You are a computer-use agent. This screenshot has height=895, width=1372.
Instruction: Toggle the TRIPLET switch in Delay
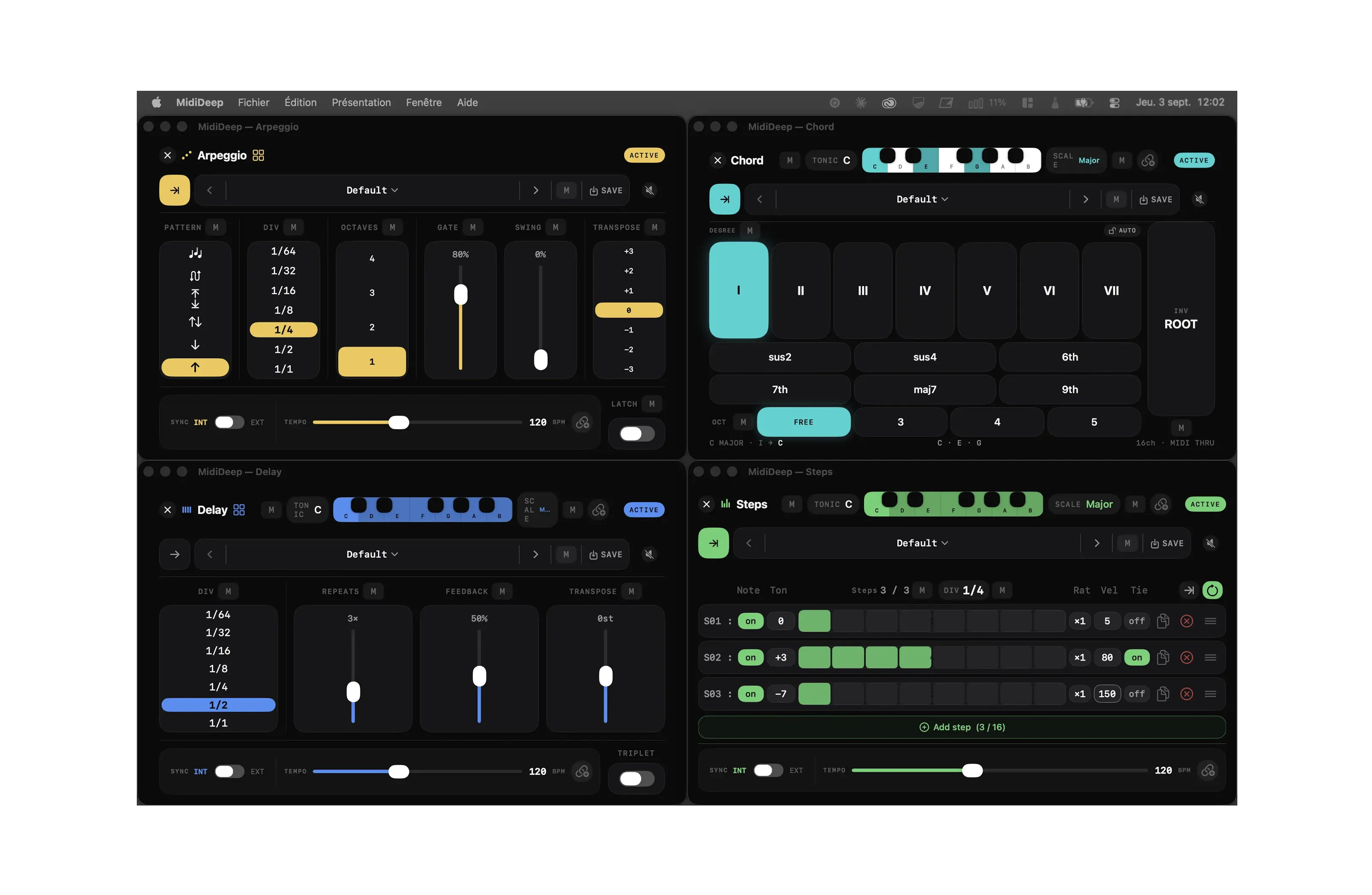[637, 780]
